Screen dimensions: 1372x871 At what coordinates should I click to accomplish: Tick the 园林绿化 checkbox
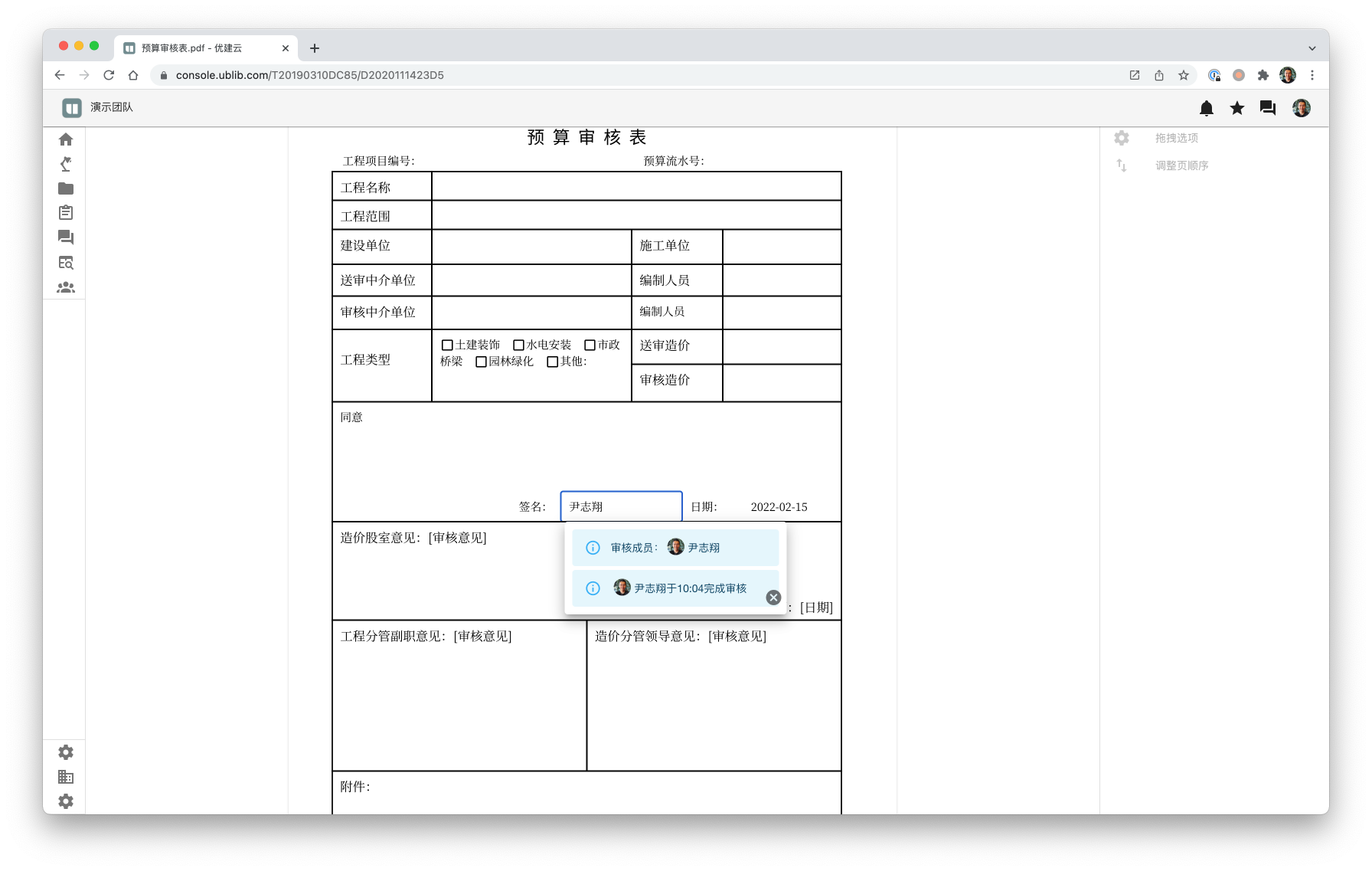pyautogui.click(x=481, y=362)
